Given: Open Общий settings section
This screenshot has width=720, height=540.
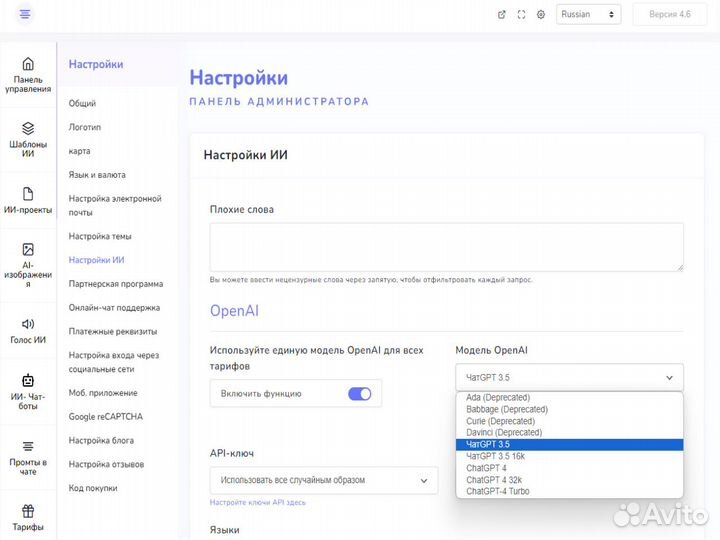Looking at the screenshot, I should pos(82,103).
